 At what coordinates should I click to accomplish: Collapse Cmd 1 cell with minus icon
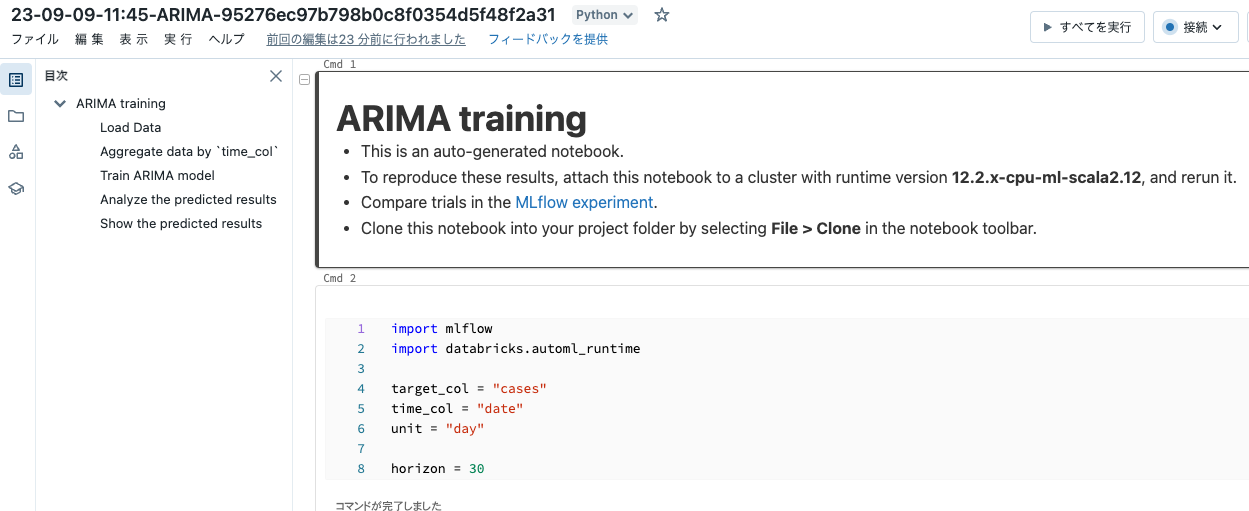pos(305,80)
